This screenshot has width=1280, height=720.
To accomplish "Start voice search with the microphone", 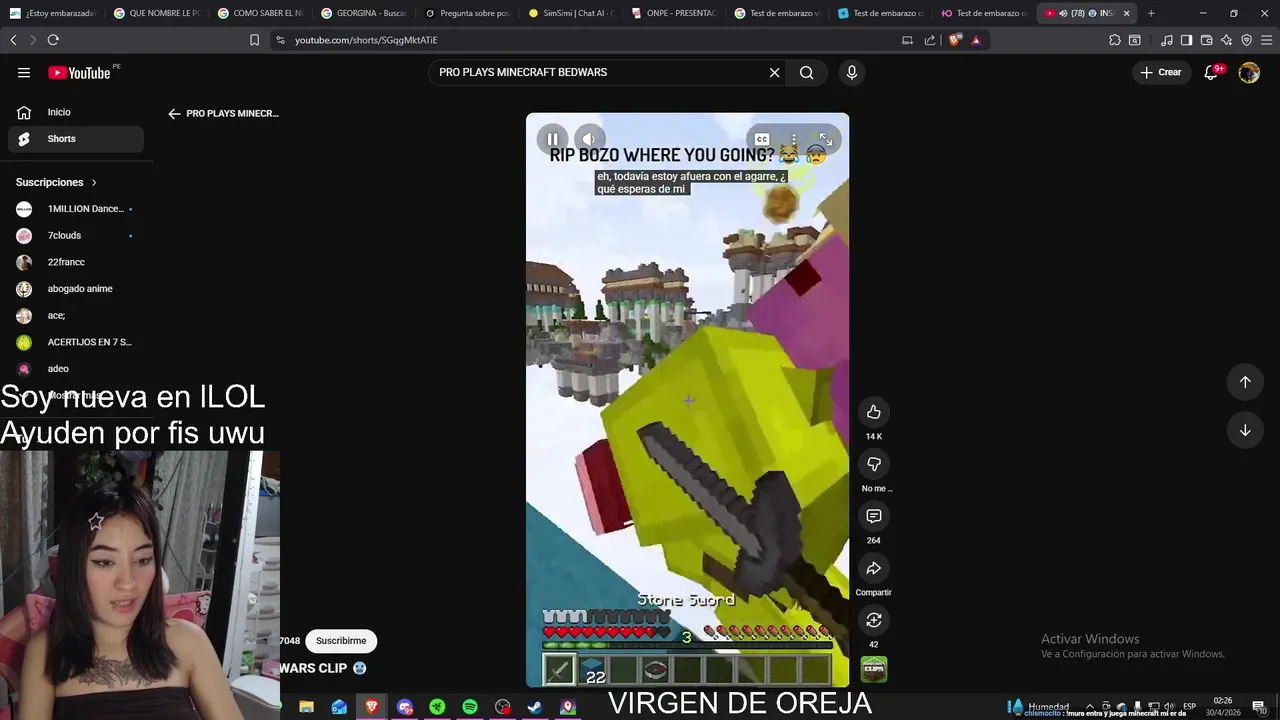I will click(x=851, y=72).
